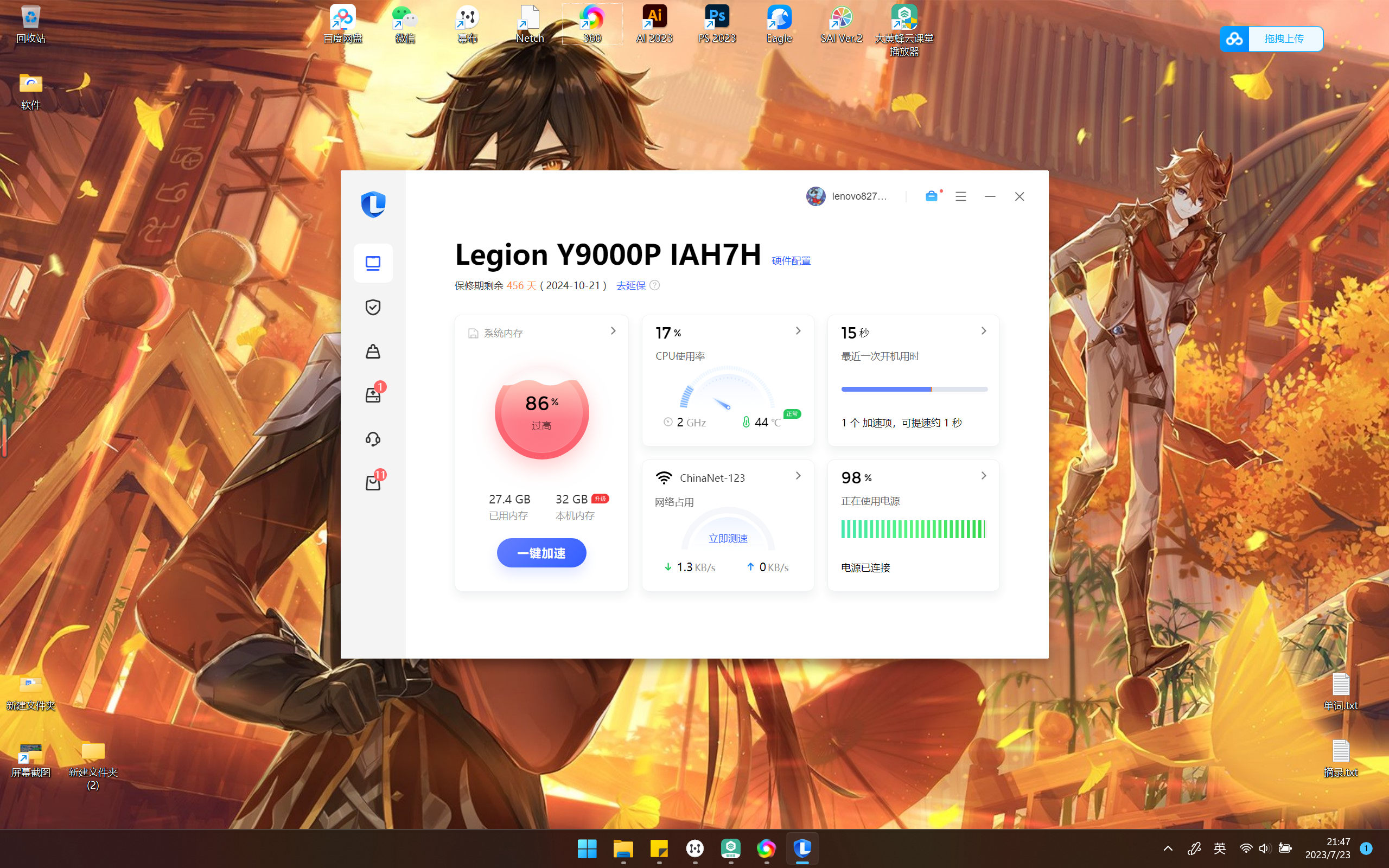Open the customer service headset sidebar icon

pyautogui.click(x=373, y=439)
